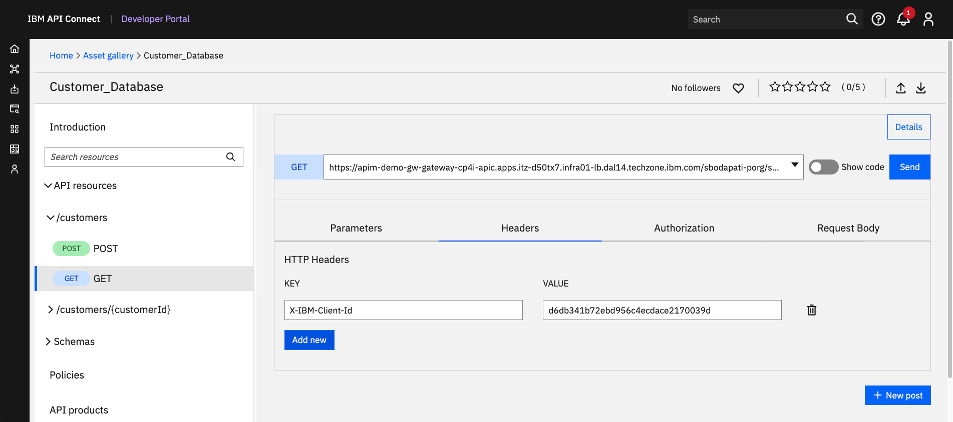Image resolution: width=953 pixels, height=422 pixels.
Task: Select the POST operation under /customers
Action: coord(144,248)
